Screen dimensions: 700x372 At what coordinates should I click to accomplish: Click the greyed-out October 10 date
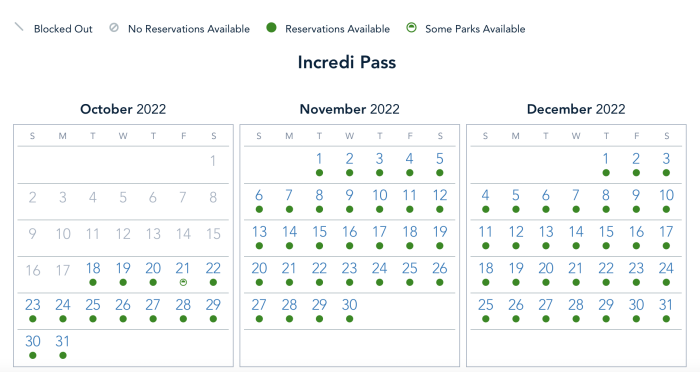click(62, 234)
